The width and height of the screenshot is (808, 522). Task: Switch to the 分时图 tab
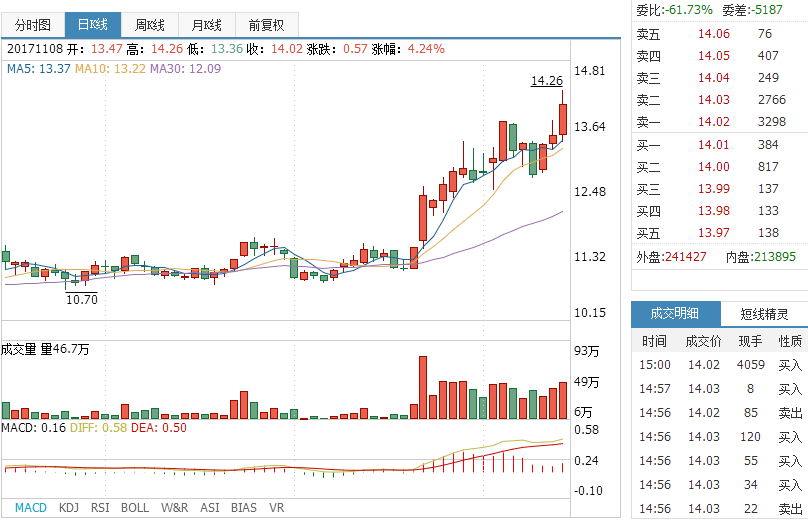pos(33,25)
